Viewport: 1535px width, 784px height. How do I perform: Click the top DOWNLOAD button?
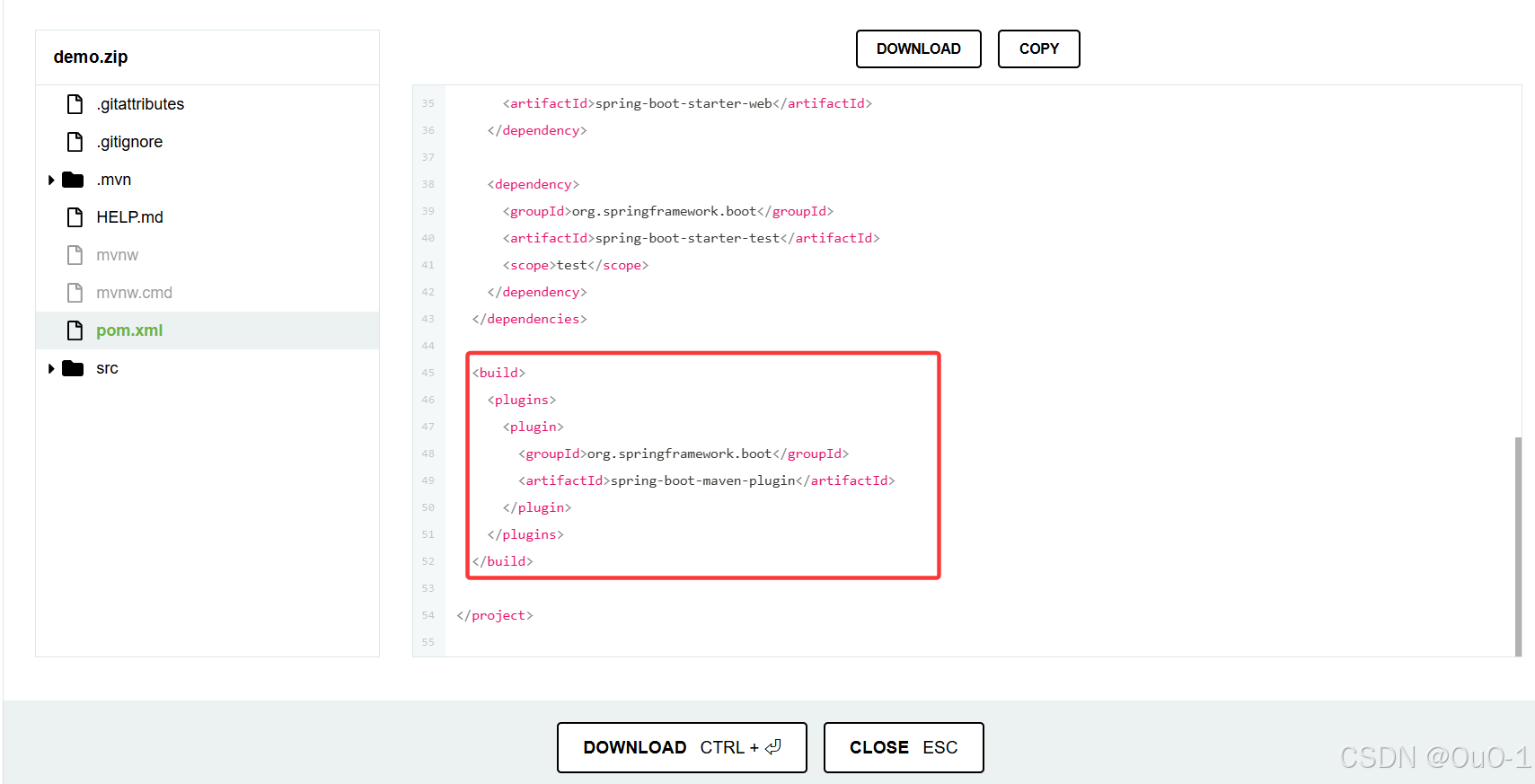click(x=918, y=48)
